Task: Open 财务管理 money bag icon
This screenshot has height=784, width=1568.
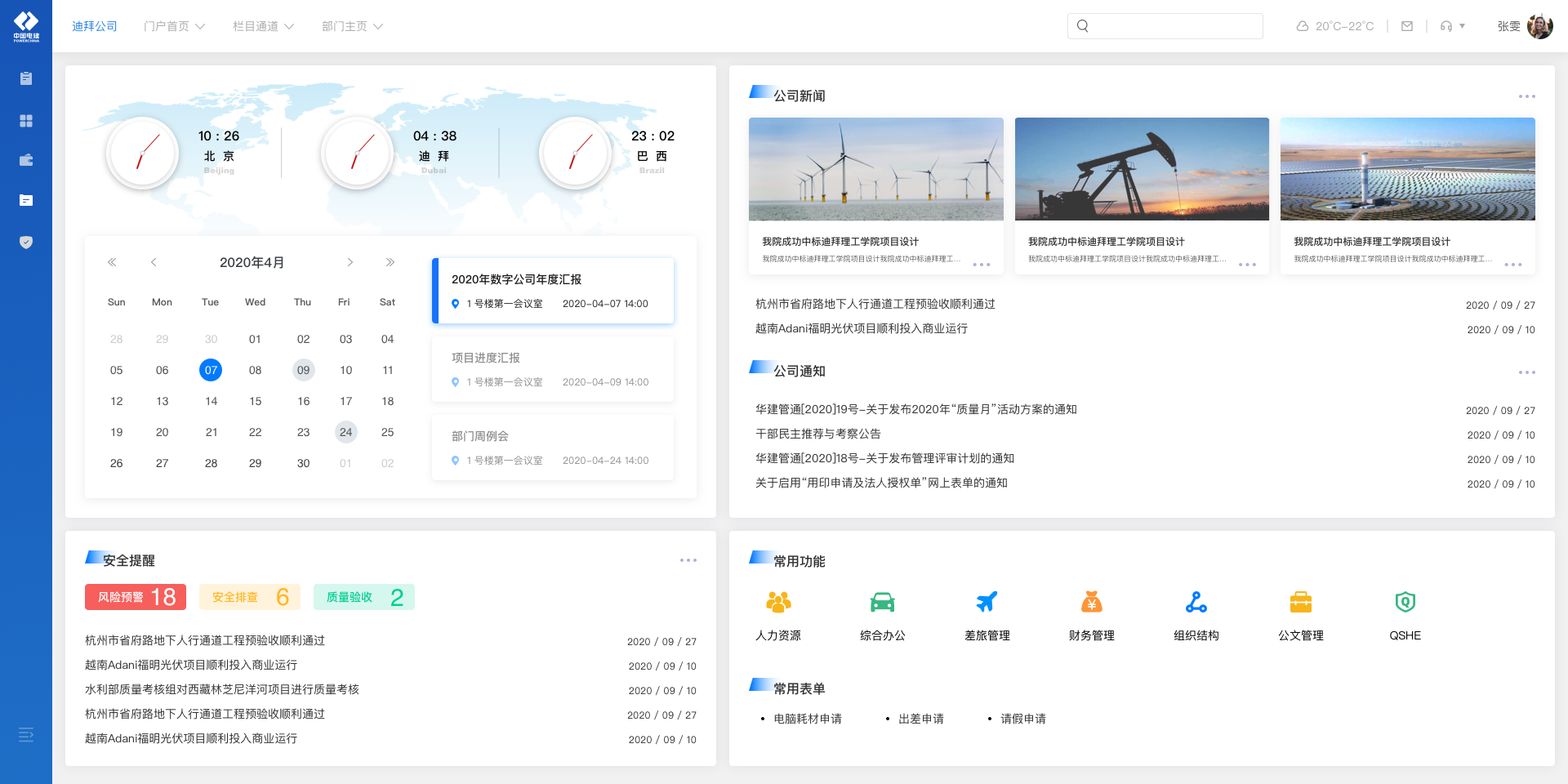Action: pos(1091,603)
